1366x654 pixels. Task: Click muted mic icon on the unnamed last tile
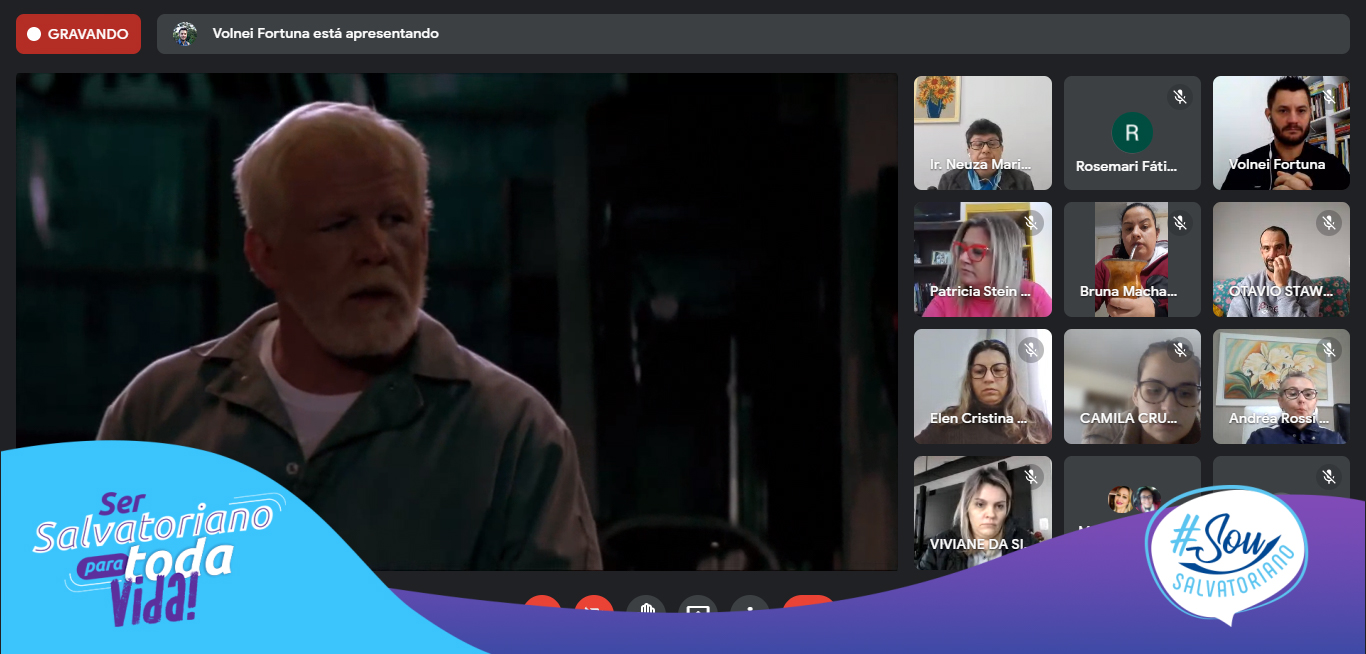[1329, 477]
